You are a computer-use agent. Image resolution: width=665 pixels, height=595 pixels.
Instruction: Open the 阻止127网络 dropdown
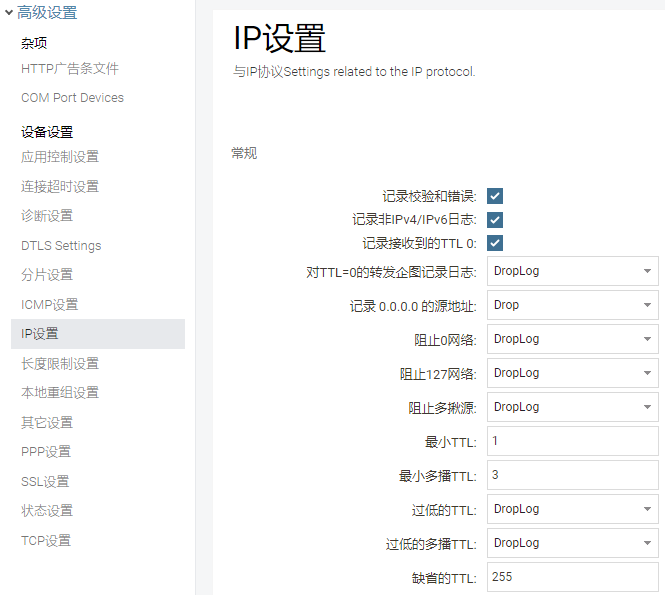point(573,373)
